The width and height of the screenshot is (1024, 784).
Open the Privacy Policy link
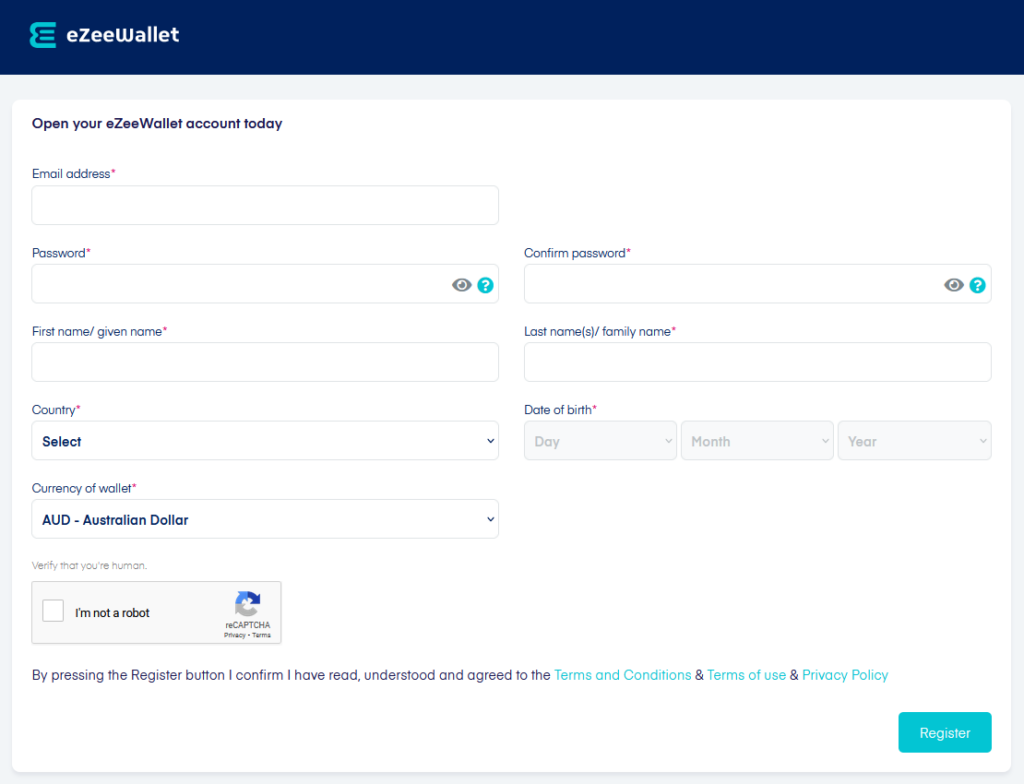tap(845, 675)
